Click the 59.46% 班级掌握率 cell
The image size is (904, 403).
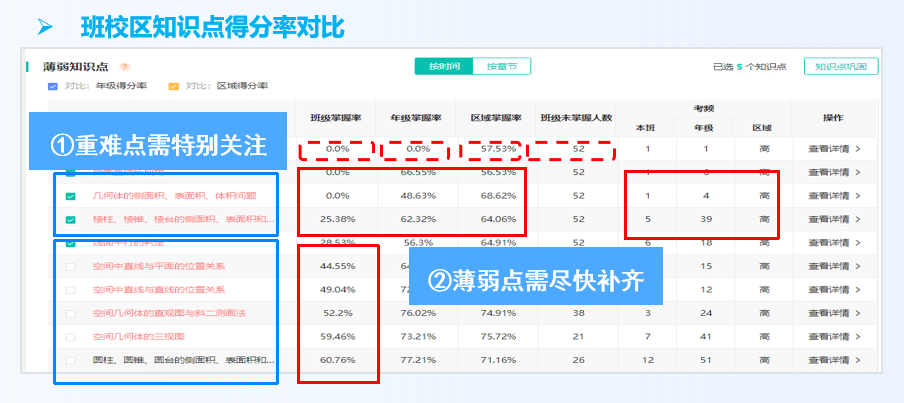coord(337,337)
